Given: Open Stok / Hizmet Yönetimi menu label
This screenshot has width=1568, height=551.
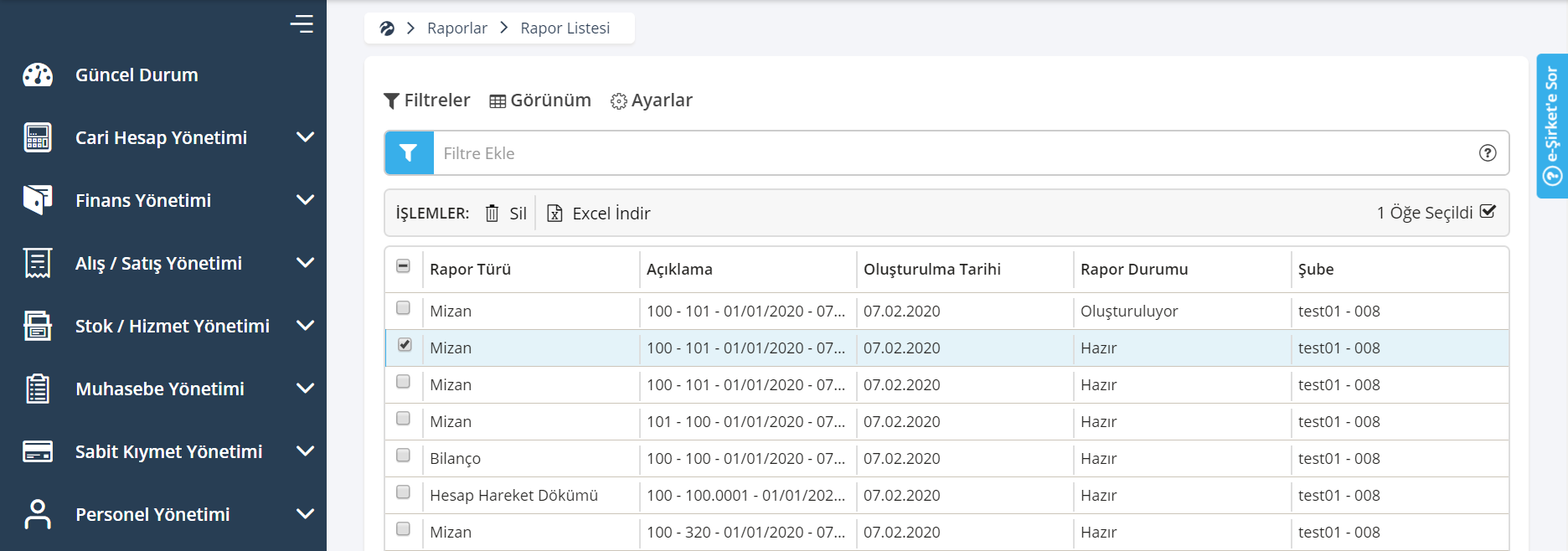Looking at the screenshot, I should [x=173, y=327].
